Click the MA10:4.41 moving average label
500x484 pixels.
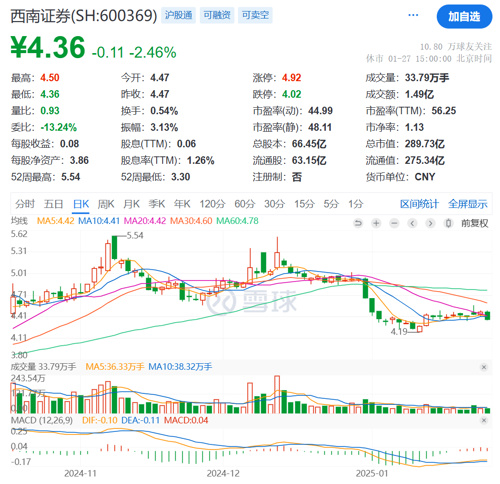click(99, 221)
